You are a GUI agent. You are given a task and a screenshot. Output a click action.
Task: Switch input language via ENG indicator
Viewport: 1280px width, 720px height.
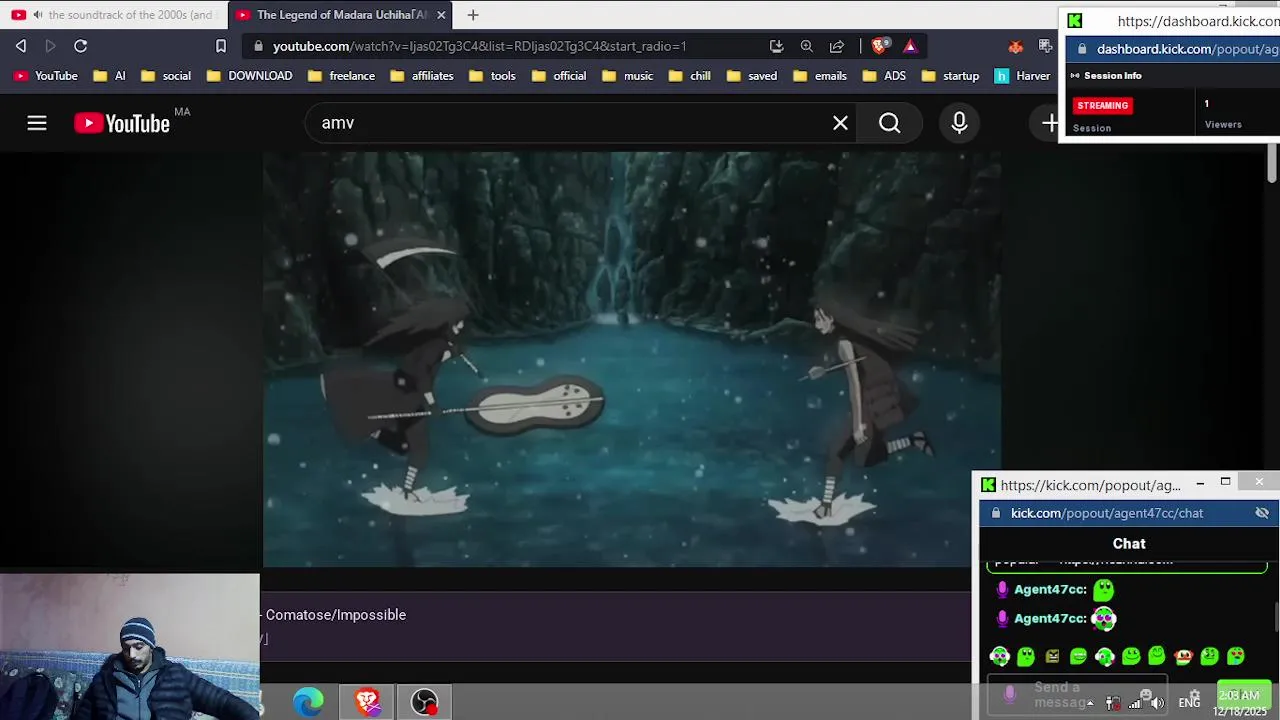point(1189,703)
